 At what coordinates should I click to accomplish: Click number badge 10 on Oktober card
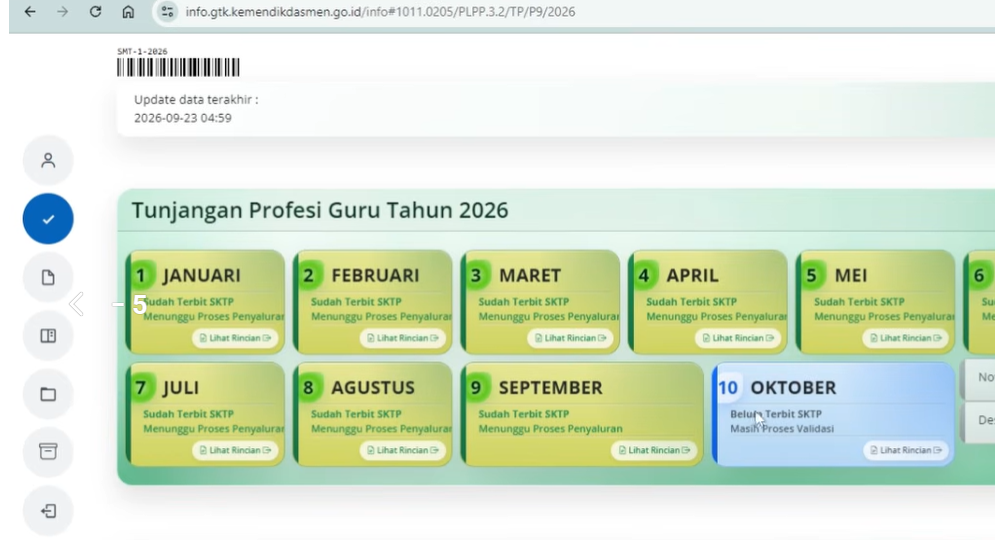point(728,388)
